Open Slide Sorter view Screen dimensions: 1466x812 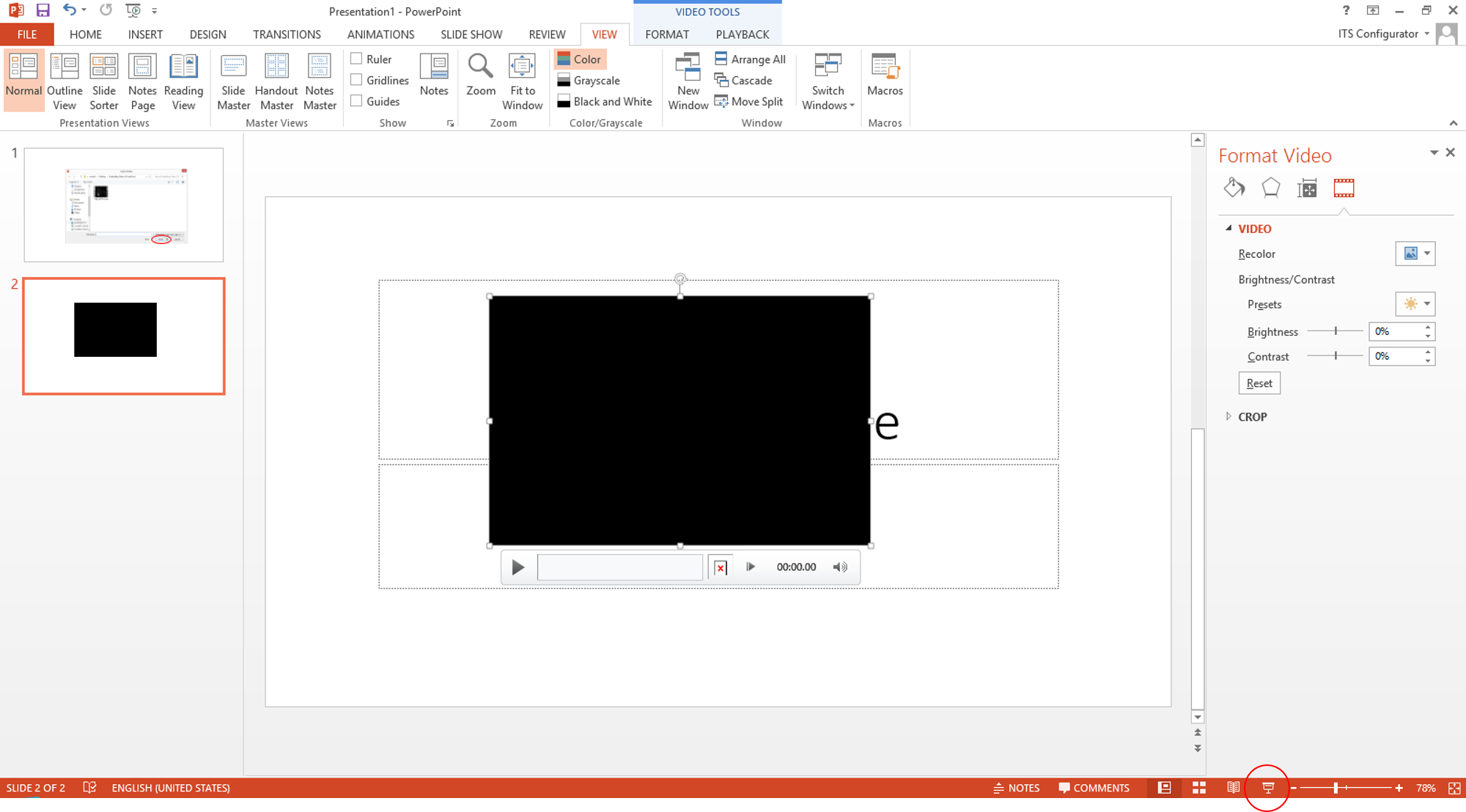point(104,81)
